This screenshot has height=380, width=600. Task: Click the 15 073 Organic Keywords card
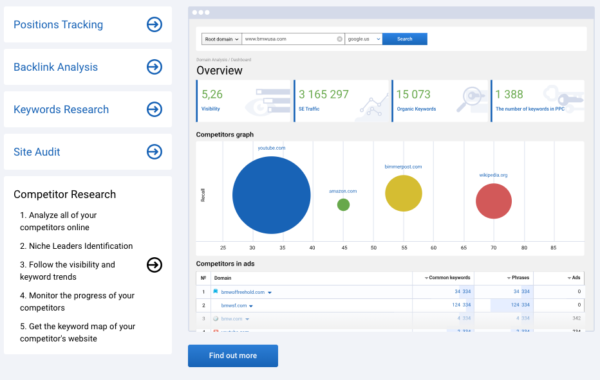click(x=440, y=101)
